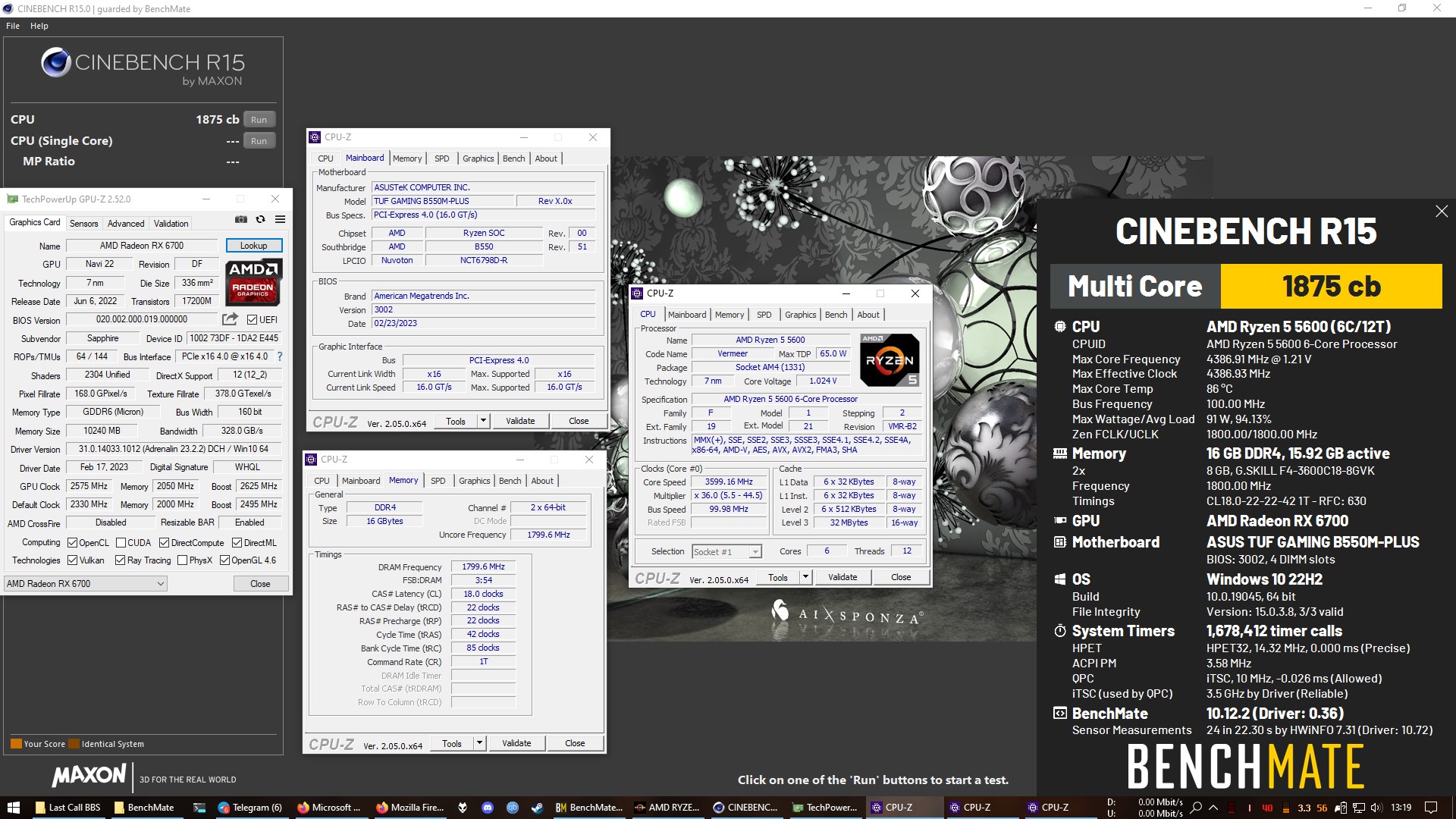Toggle the UEFI checkbox
1456x819 pixels.
253,319
